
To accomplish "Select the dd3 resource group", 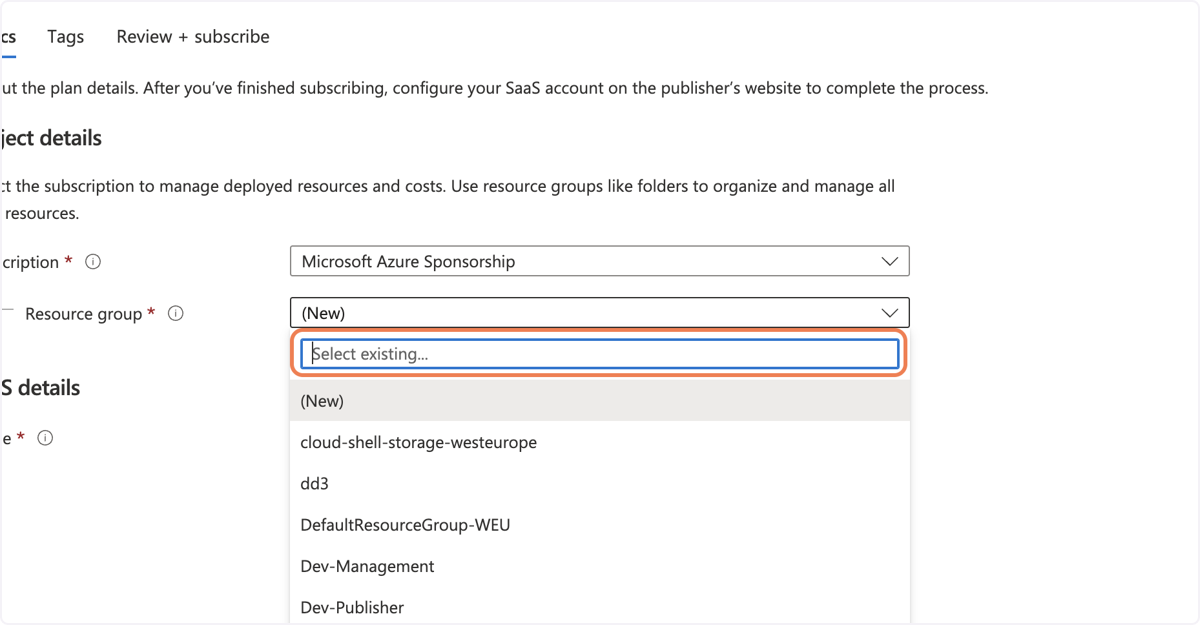I will 600,484.
